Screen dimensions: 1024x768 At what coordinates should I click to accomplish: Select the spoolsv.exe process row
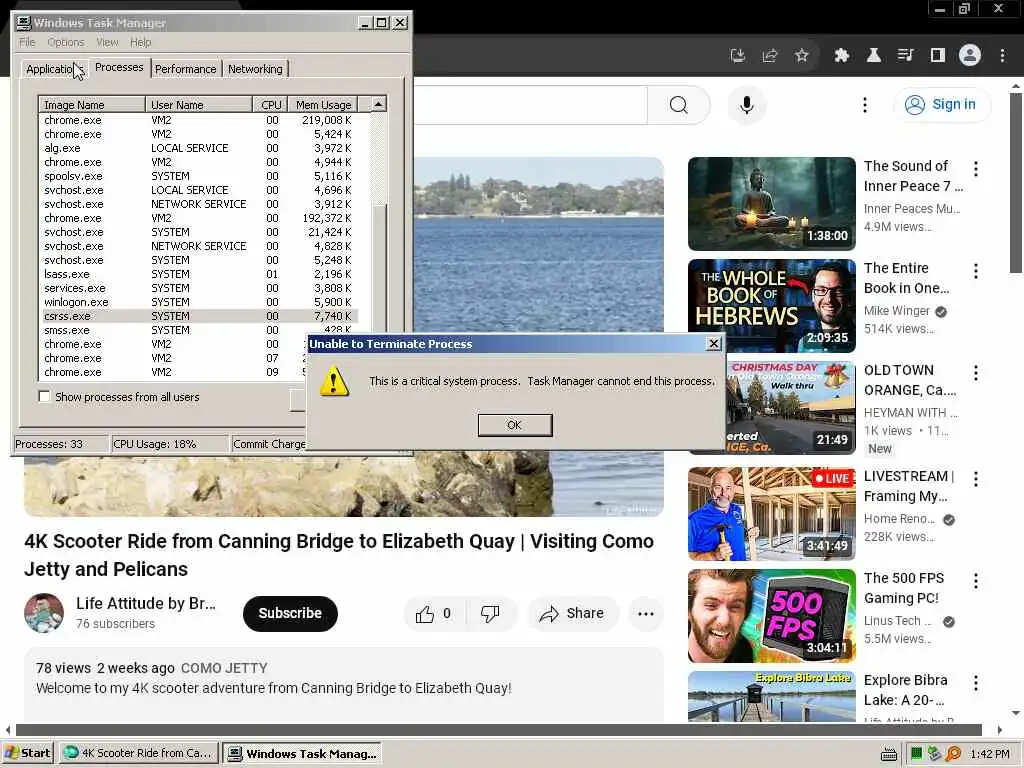[x=199, y=176]
